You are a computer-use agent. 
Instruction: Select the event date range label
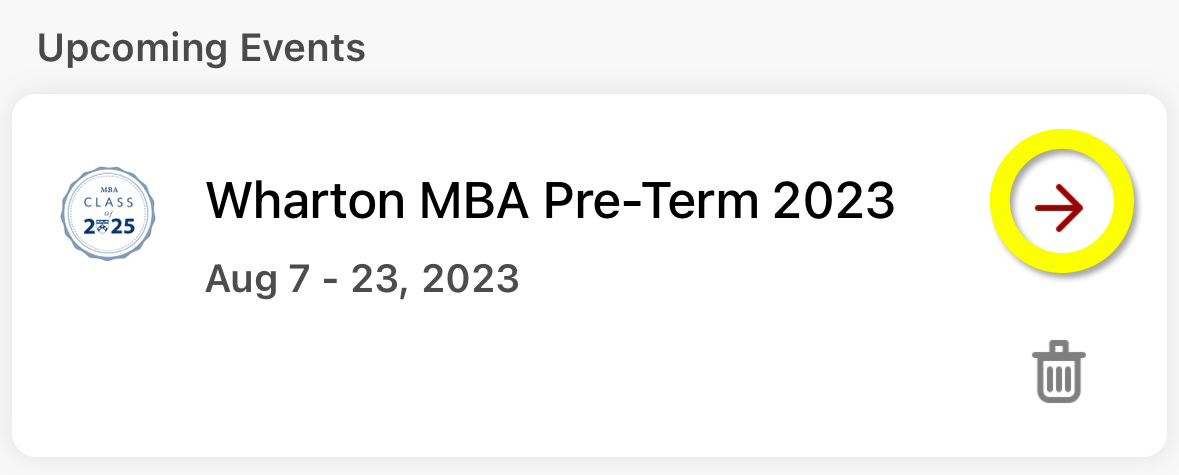coord(362,278)
